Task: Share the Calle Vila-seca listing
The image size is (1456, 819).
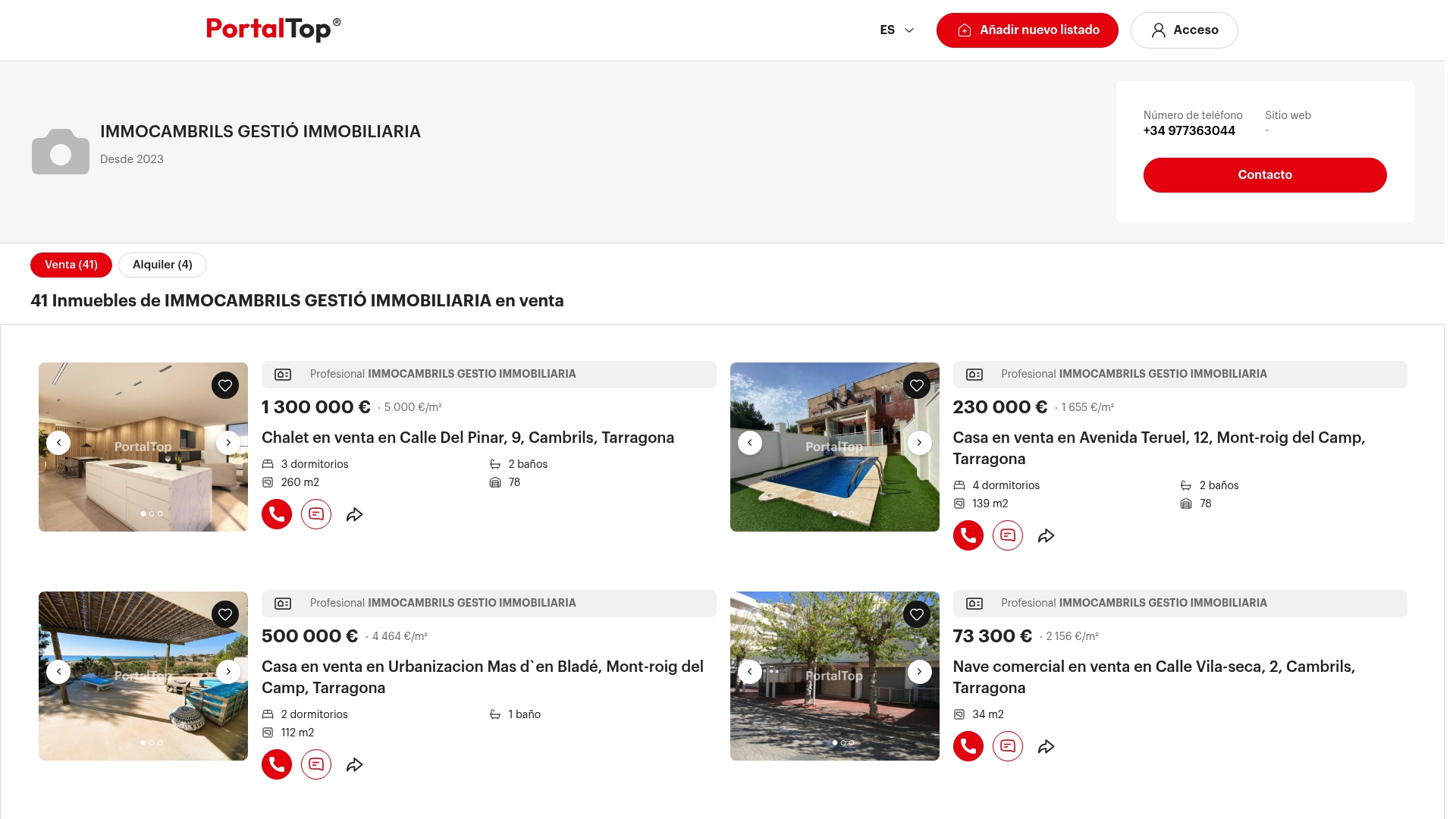Action: [x=1046, y=747]
